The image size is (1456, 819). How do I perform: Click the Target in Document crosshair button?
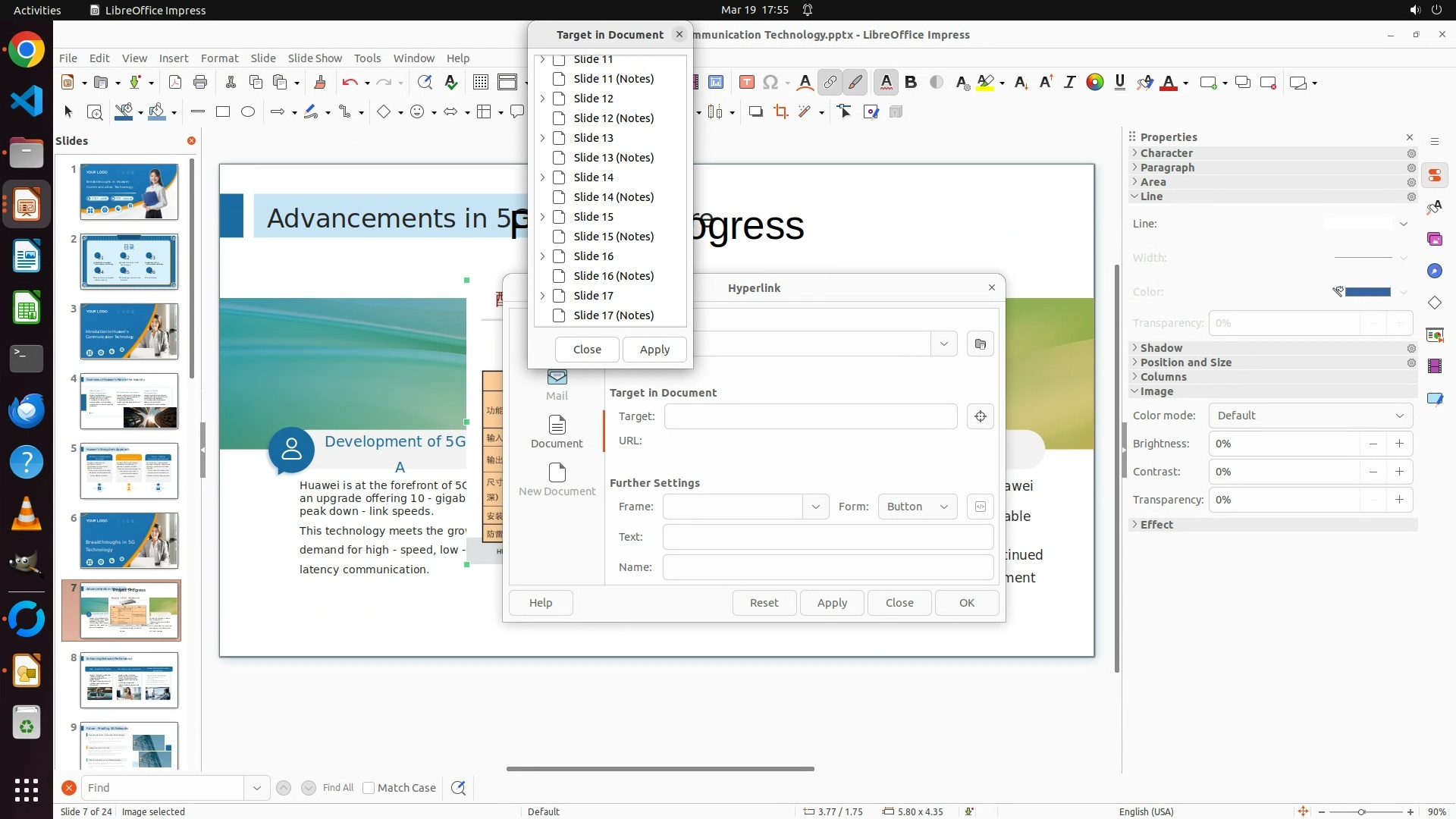981,416
